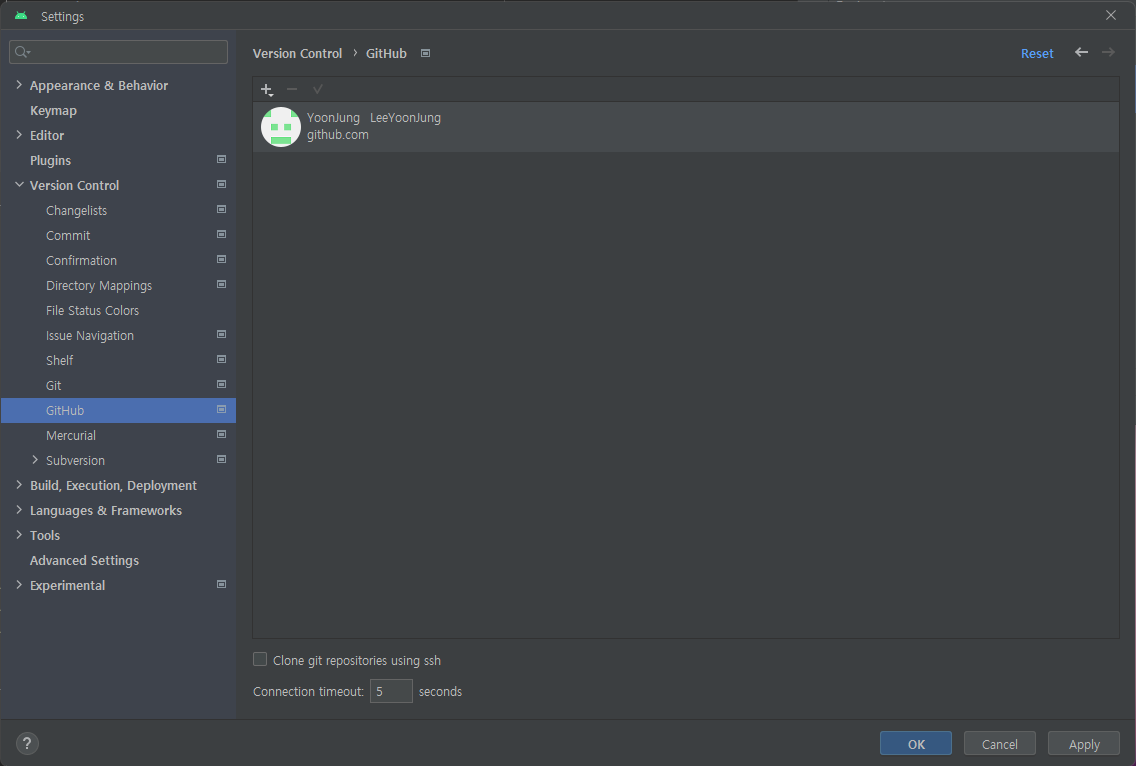Select the YoonJung LeeYoonJung account row
The image size is (1136, 766).
[x=685, y=127]
